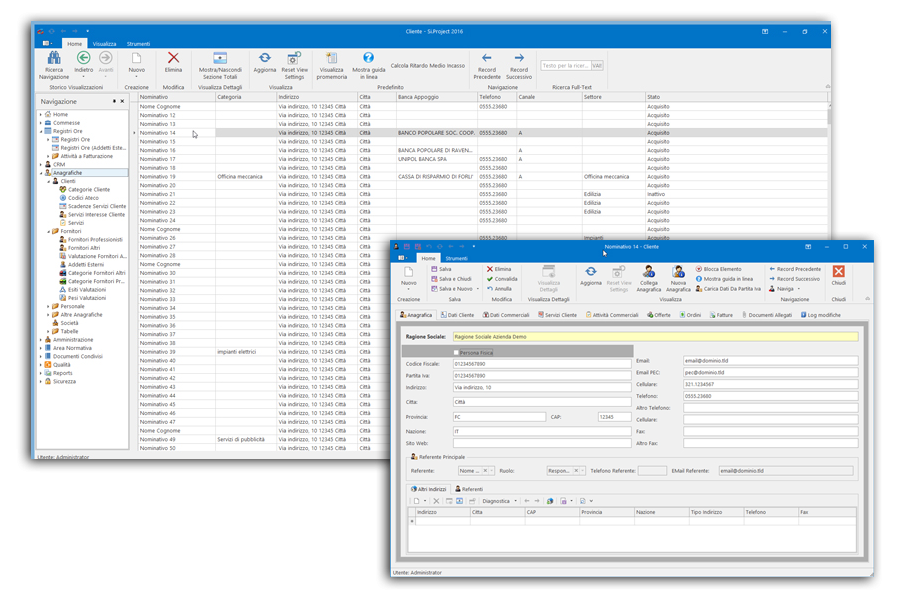Open the Fatture tab
Screen dimensions: 905x598
pos(721,315)
